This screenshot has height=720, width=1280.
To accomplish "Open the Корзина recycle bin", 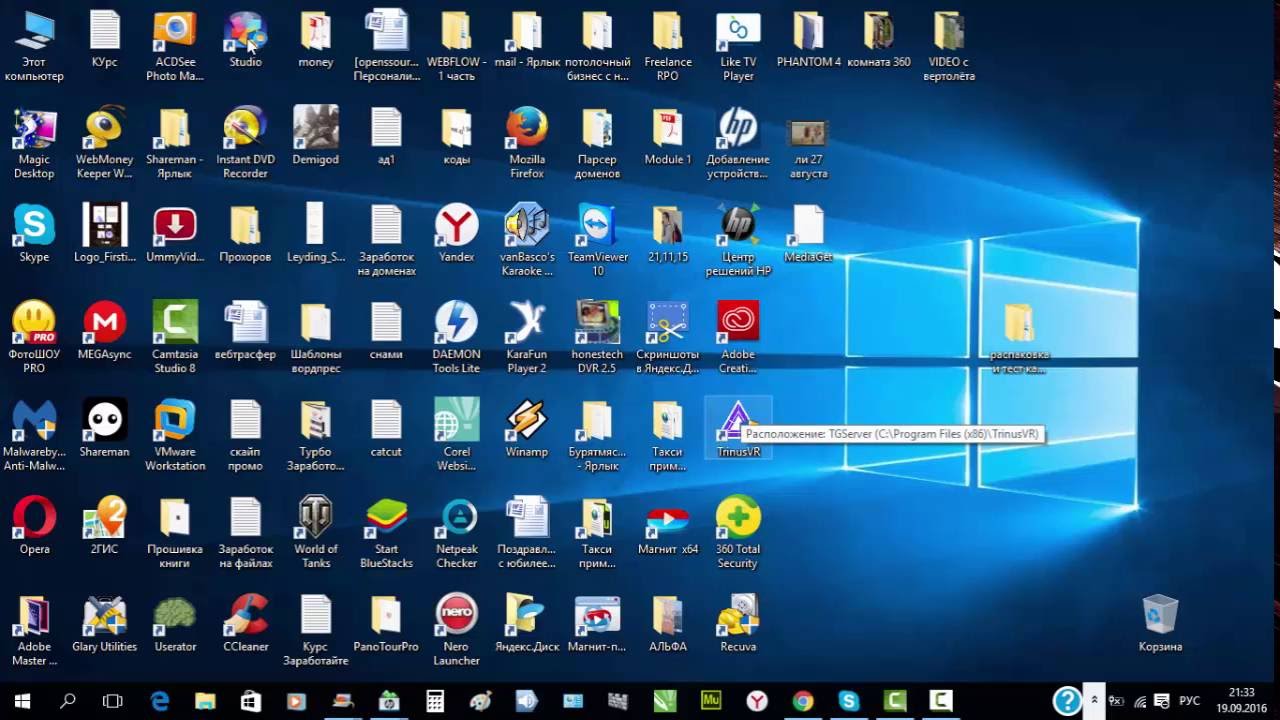I will coord(1160,623).
